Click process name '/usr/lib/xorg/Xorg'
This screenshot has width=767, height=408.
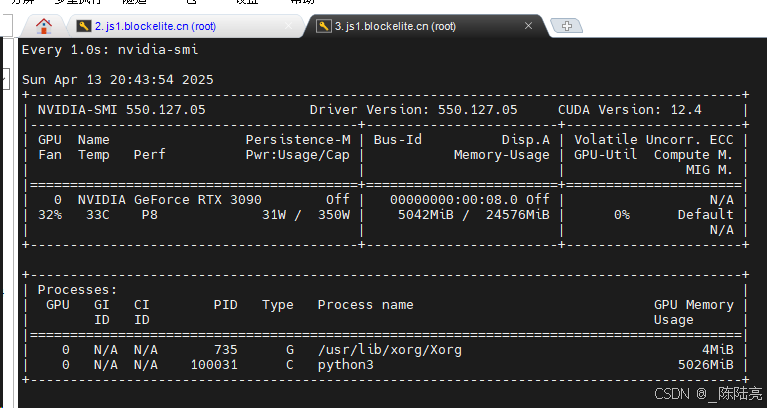(x=389, y=350)
